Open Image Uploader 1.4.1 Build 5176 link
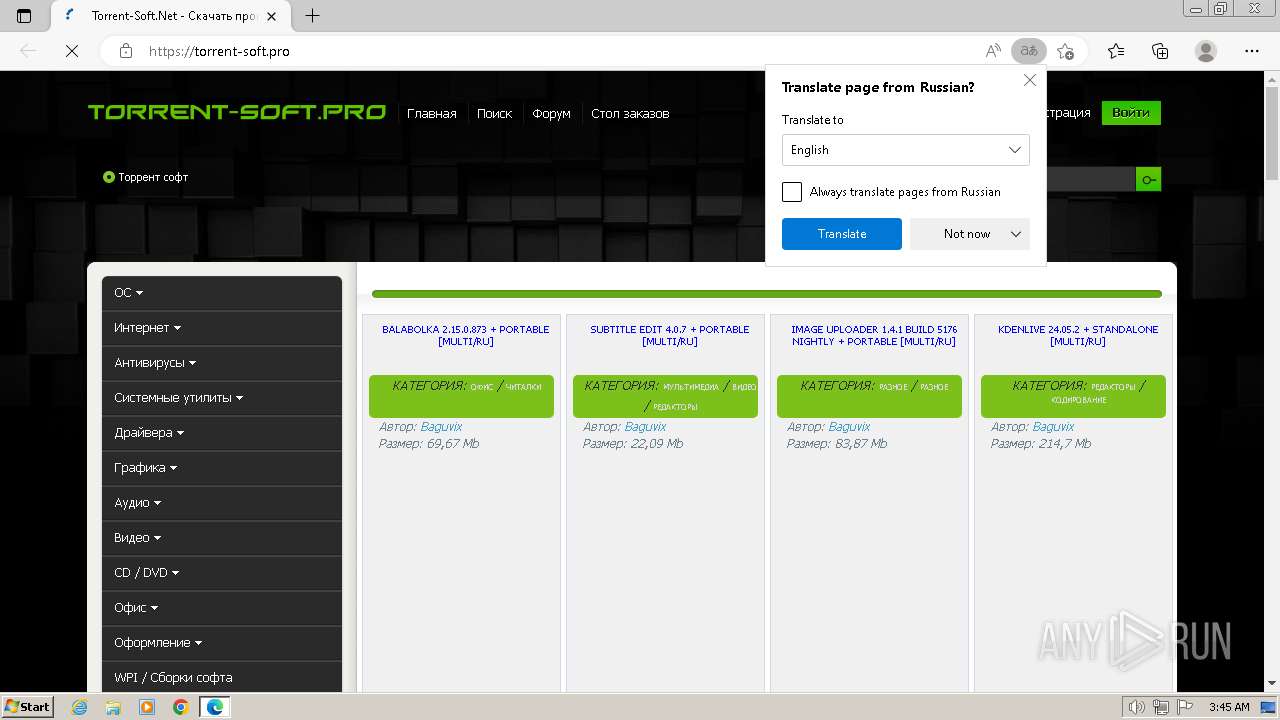1280x720 pixels. pos(874,335)
